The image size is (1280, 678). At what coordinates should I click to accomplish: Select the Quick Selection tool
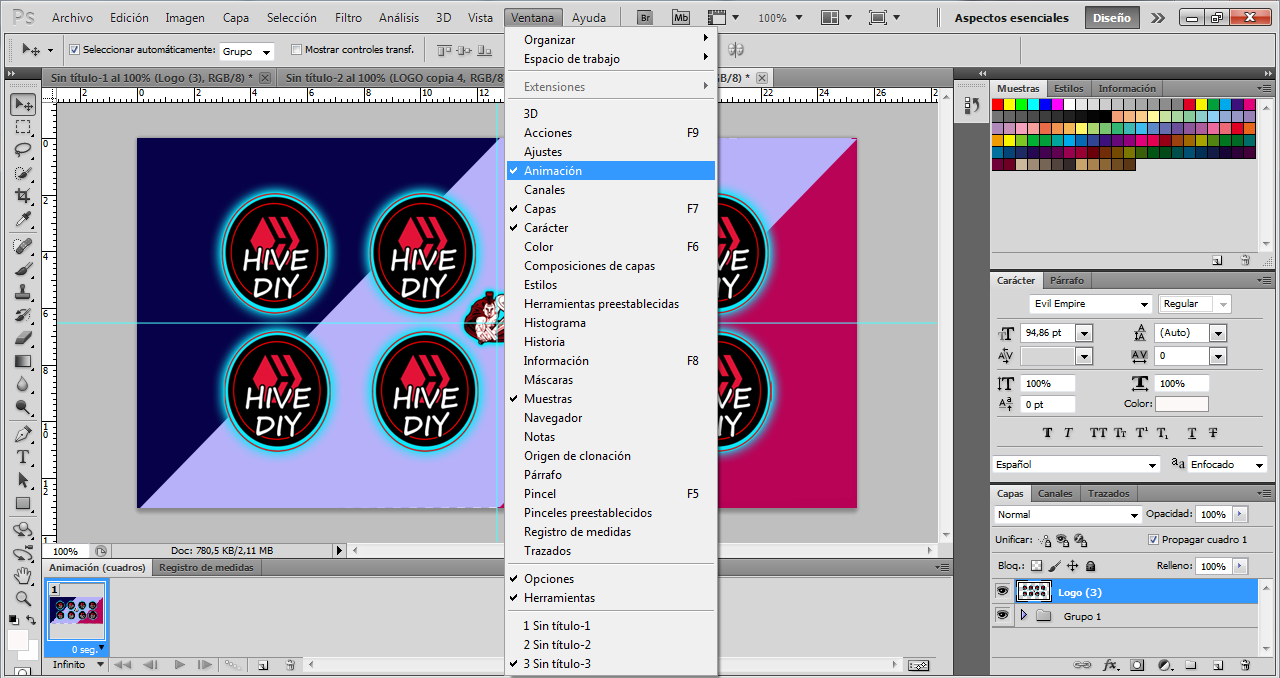coord(23,173)
